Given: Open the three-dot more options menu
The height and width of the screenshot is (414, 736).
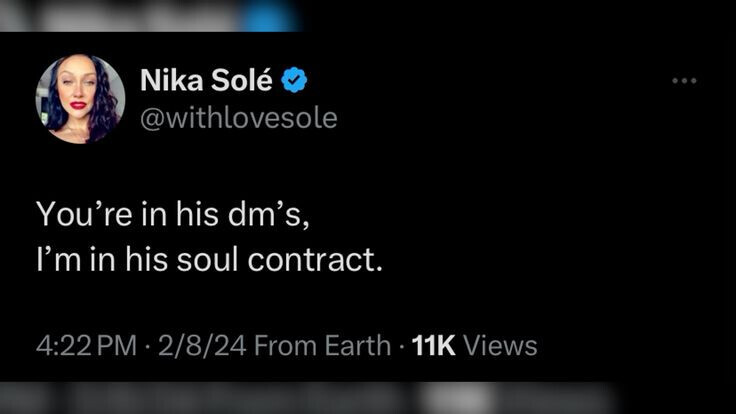Looking at the screenshot, I should tap(684, 80).
